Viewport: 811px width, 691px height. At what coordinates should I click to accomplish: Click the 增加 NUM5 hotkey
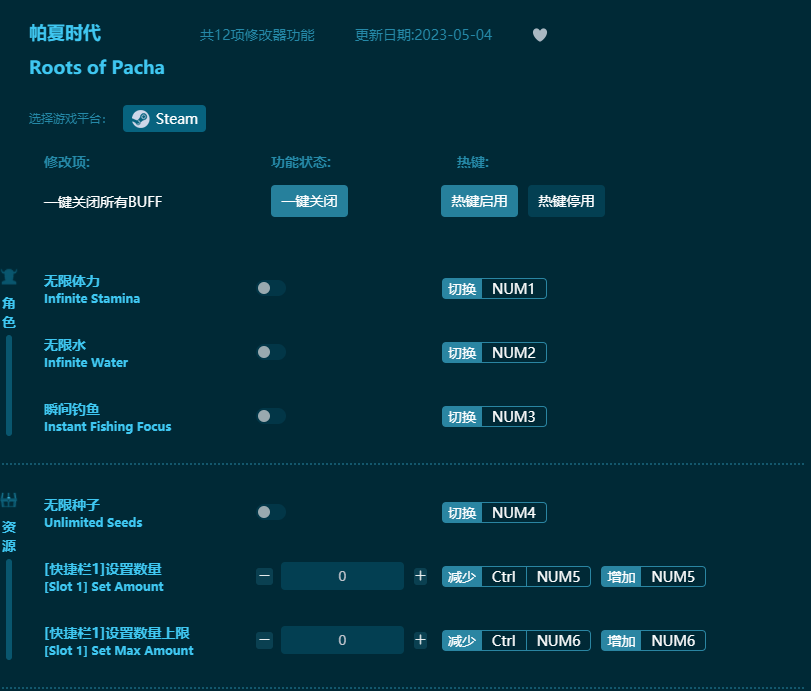coord(653,577)
